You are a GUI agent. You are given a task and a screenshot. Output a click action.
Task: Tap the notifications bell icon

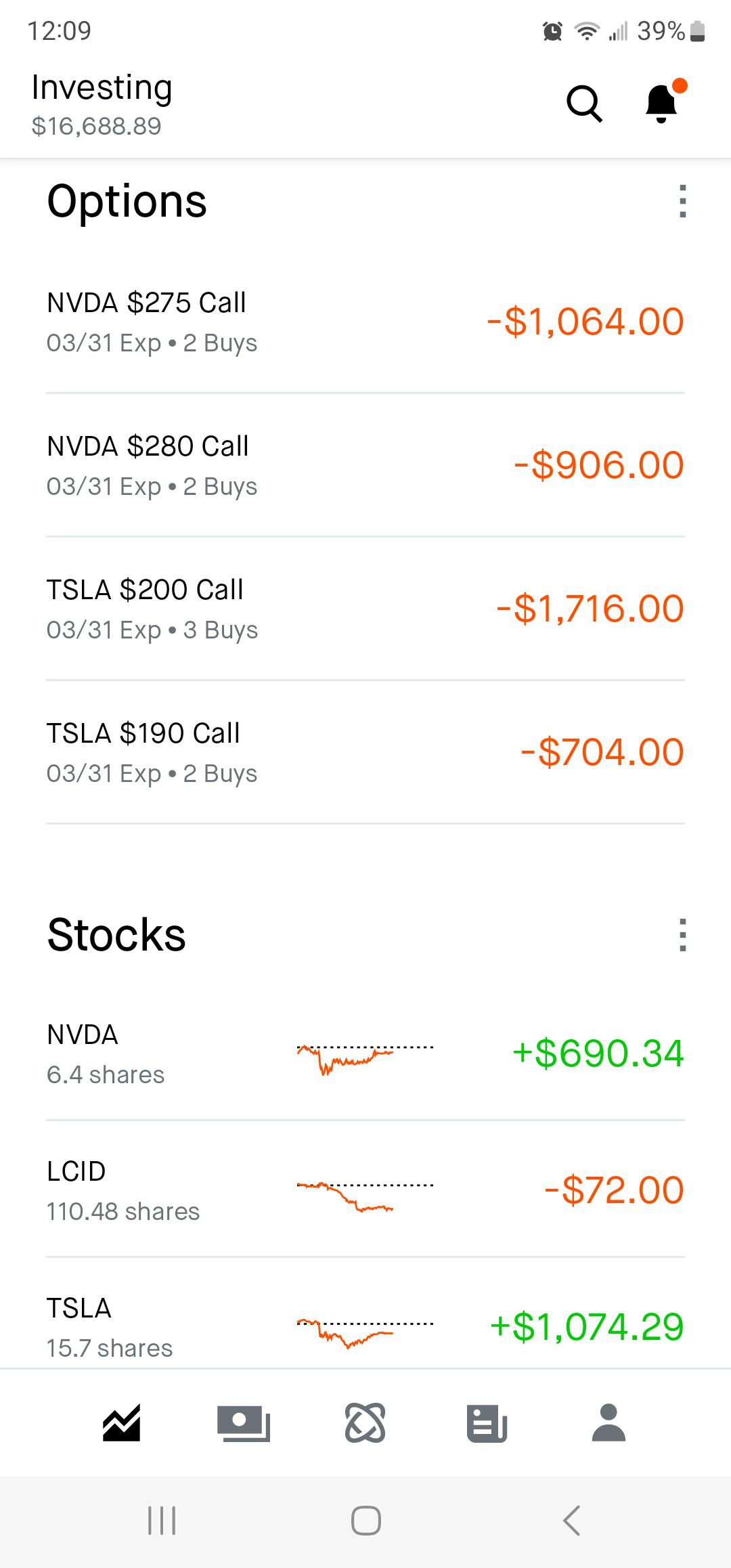pos(661,104)
